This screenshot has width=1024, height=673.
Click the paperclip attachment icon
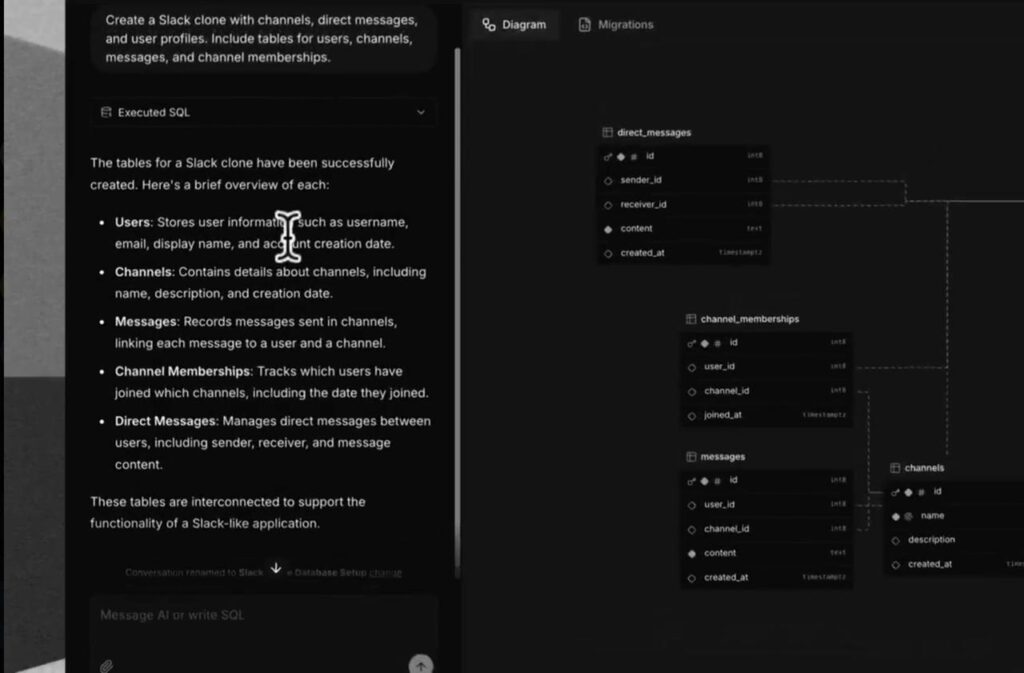(107, 664)
